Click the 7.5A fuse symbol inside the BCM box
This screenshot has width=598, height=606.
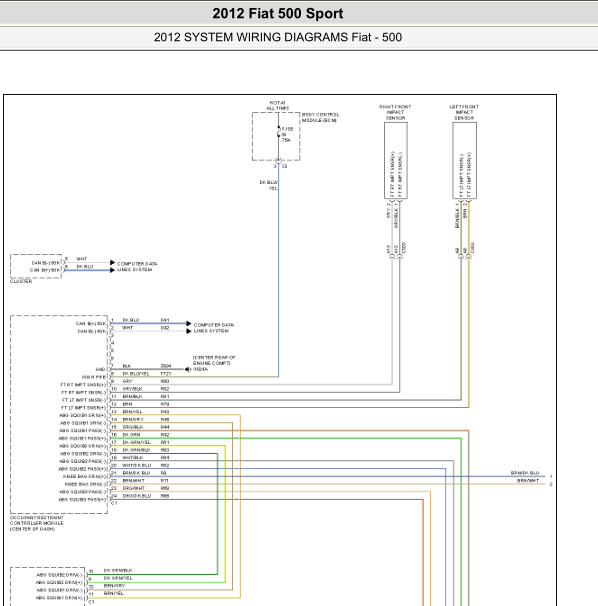click(279, 134)
